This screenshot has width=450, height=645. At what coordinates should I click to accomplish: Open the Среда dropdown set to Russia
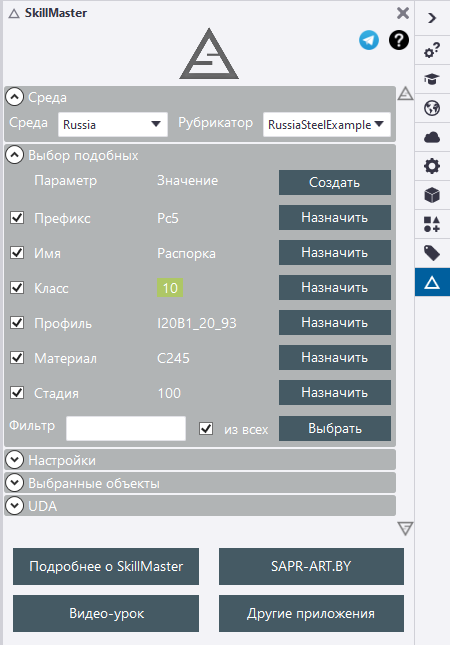click(x=113, y=124)
